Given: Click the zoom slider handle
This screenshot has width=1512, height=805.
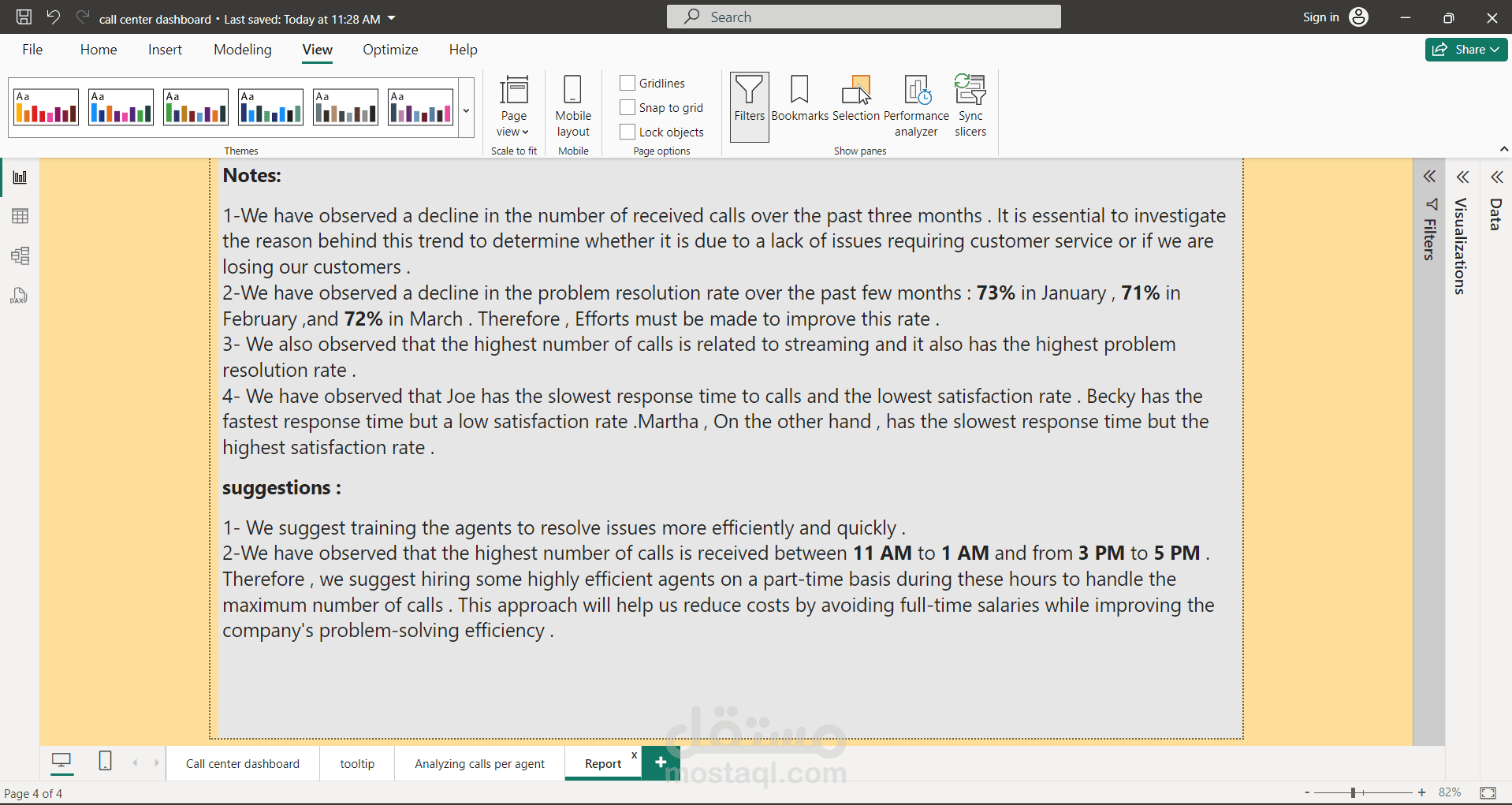Looking at the screenshot, I should click(1353, 792).
